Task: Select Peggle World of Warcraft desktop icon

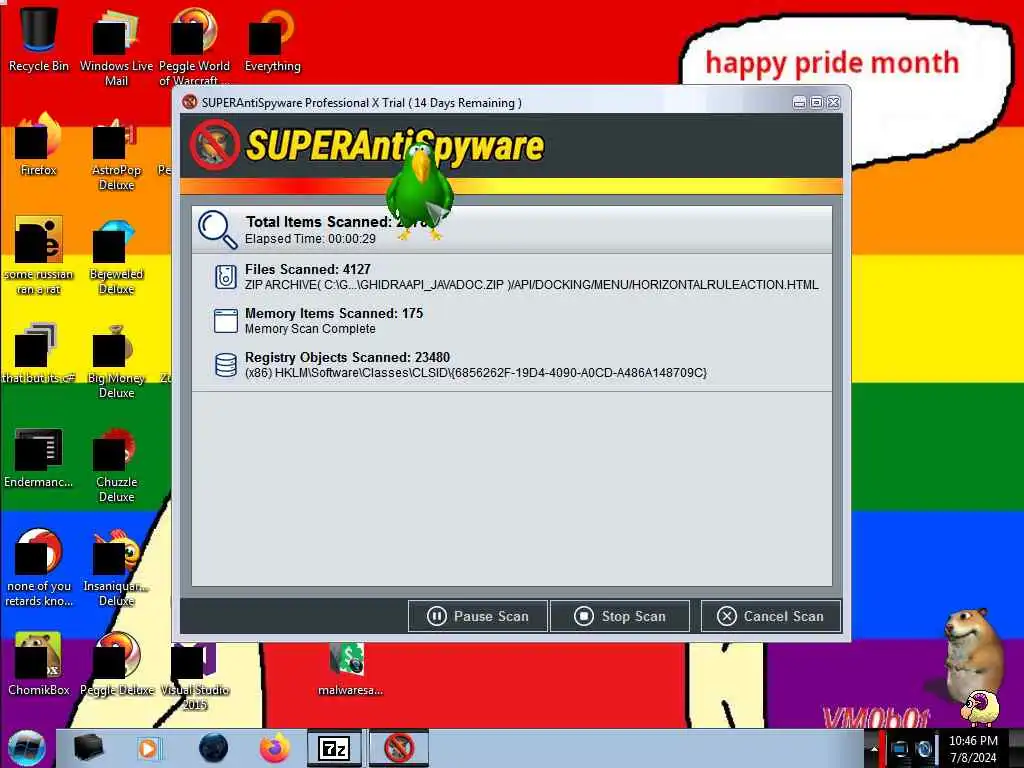Action: pyautogui.click(x=194, y=47)
